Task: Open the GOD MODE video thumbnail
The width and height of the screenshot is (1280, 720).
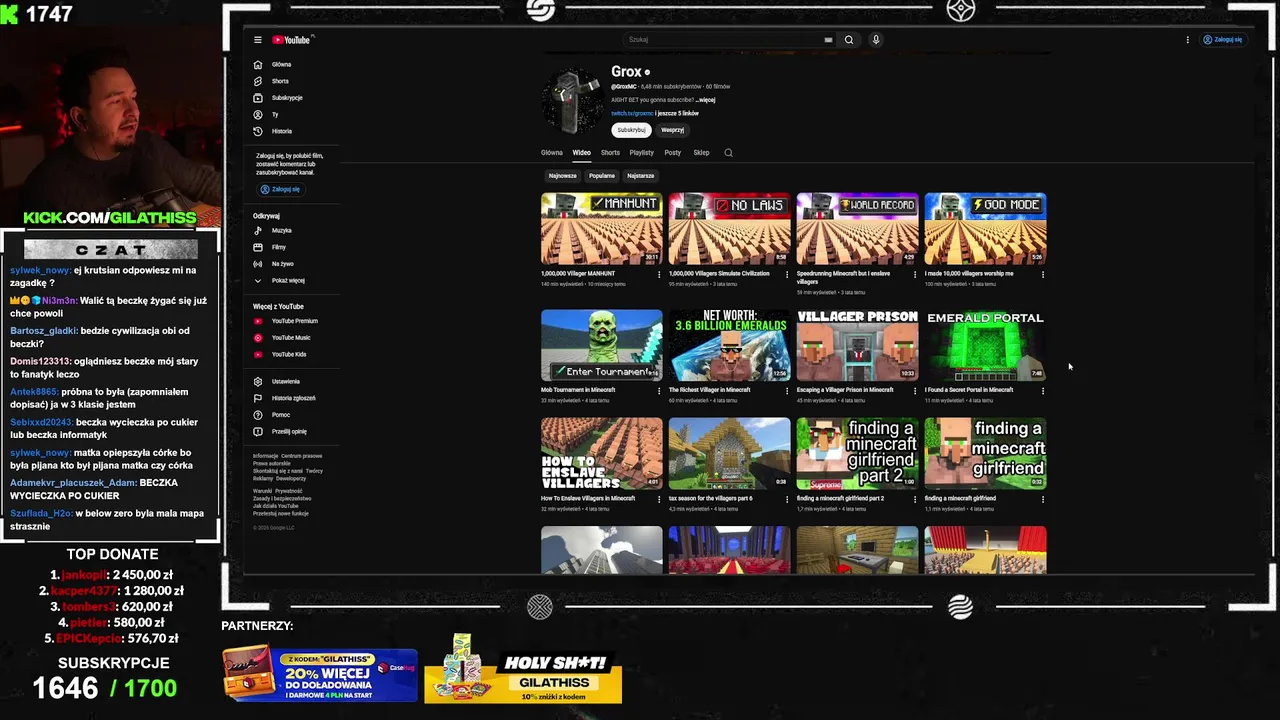Action: [985, 229]
